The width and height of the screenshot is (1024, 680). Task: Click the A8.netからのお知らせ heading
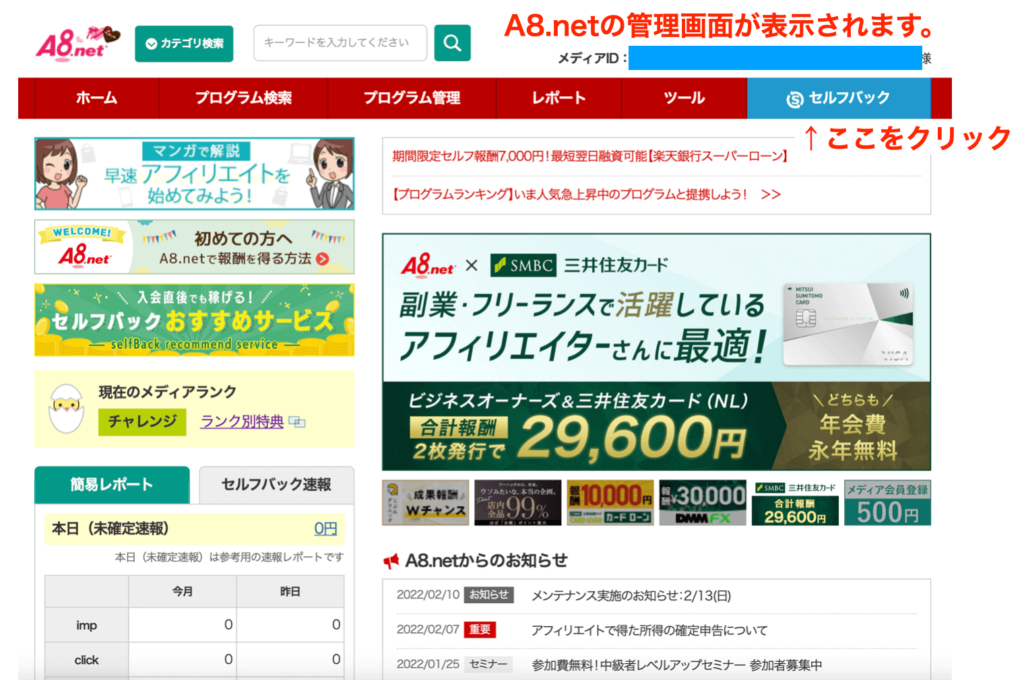pyautogui.click(x=486, y=560)
